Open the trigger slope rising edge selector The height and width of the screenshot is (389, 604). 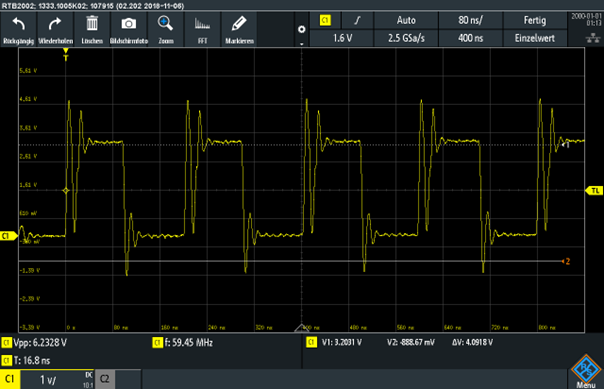tap(357, 20)
